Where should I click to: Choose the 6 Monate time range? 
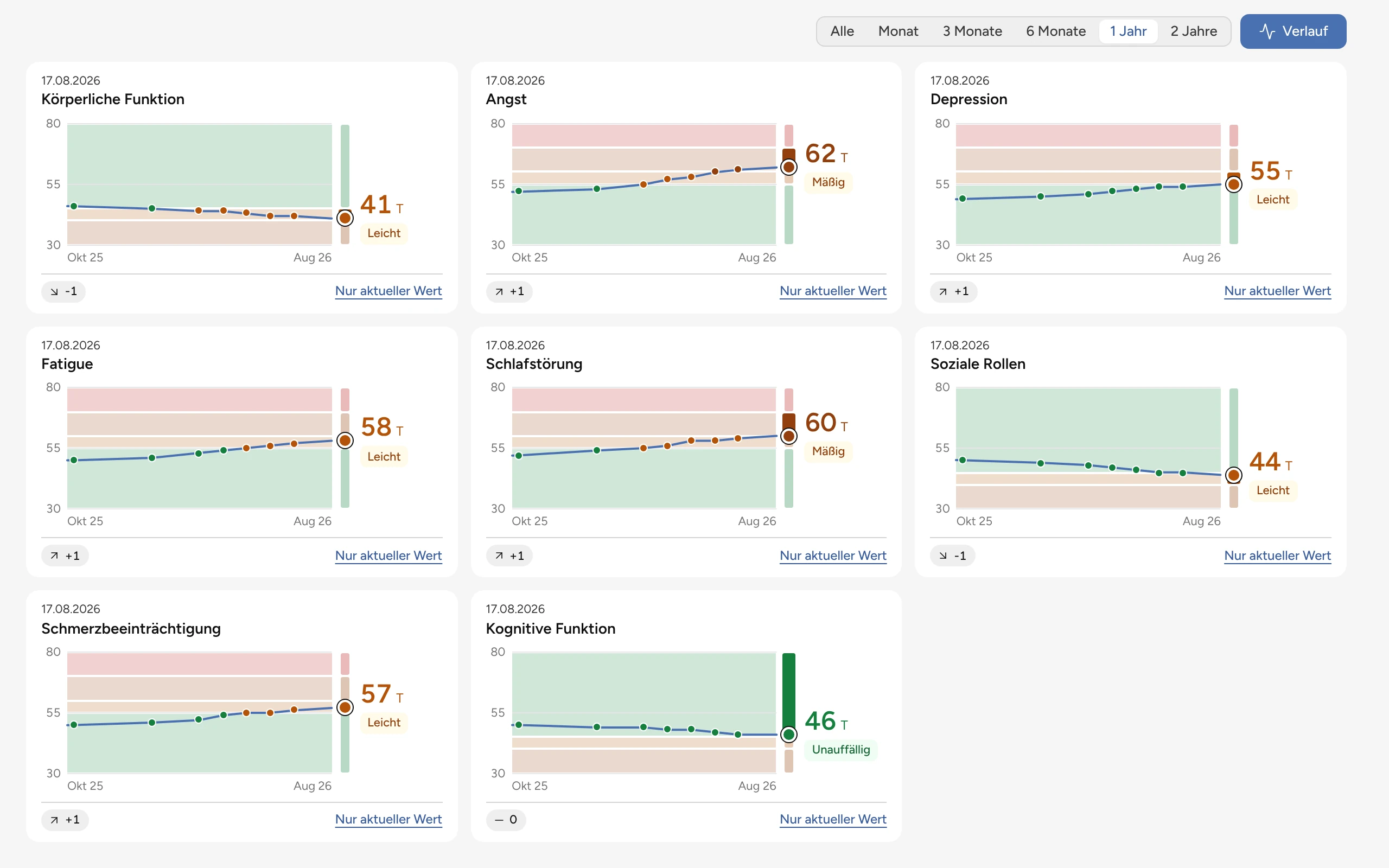coord(1055,31)
